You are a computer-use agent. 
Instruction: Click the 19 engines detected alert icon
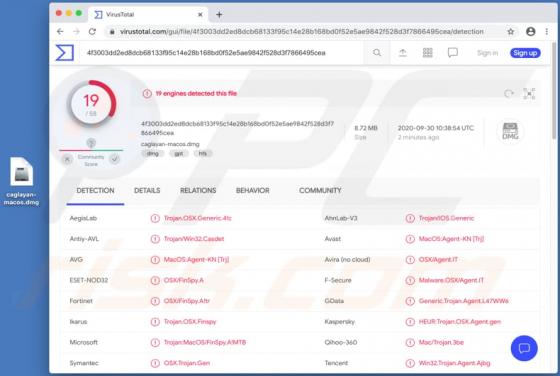147,94
